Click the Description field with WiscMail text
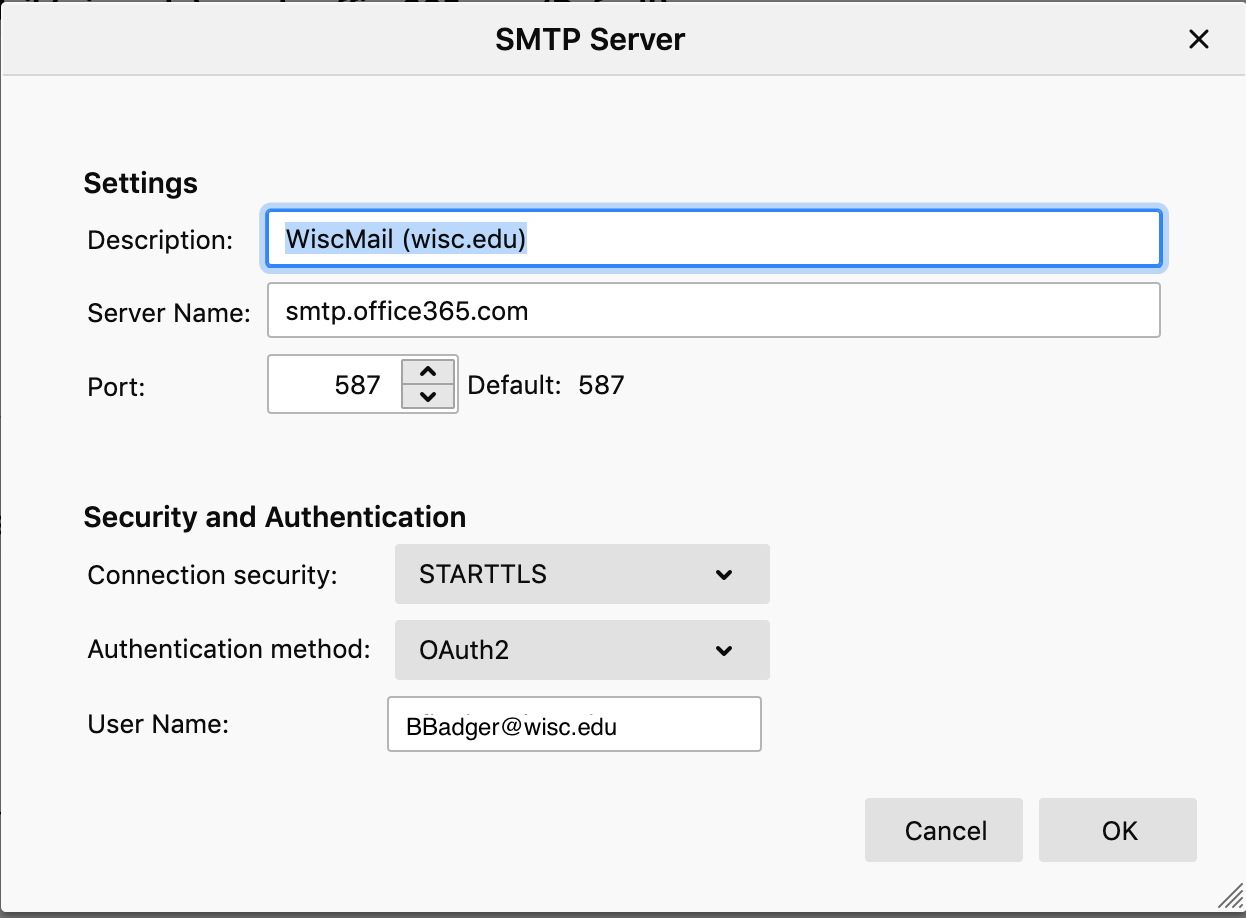Viewport: 1246px width, 918px height. point(713,240)
